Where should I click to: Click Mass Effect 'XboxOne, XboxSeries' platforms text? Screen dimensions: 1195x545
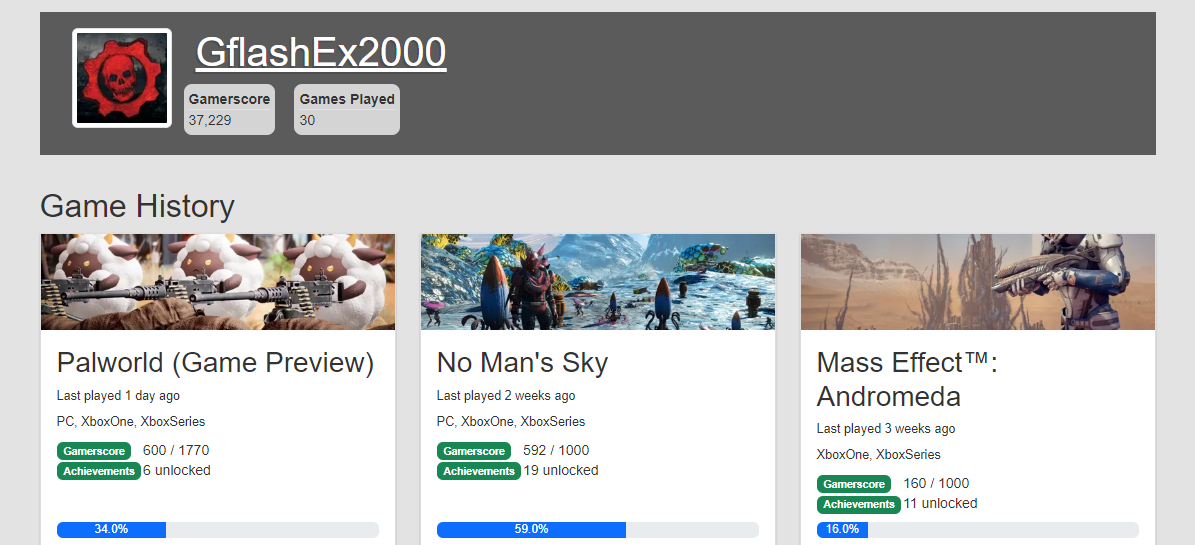(x=878, y=454)
